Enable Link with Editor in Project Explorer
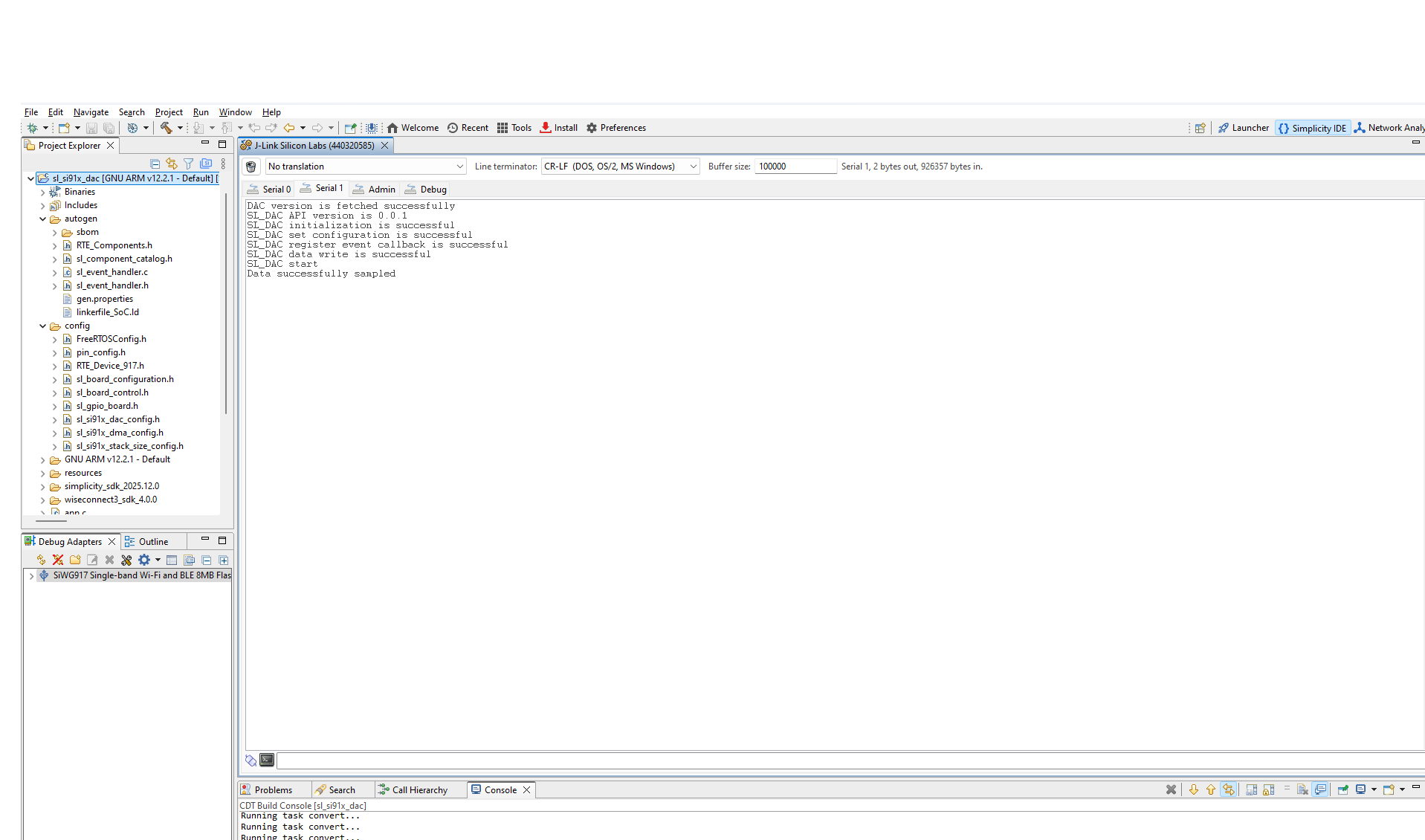This screenshot has height=840, width=1425. point(172,164)
